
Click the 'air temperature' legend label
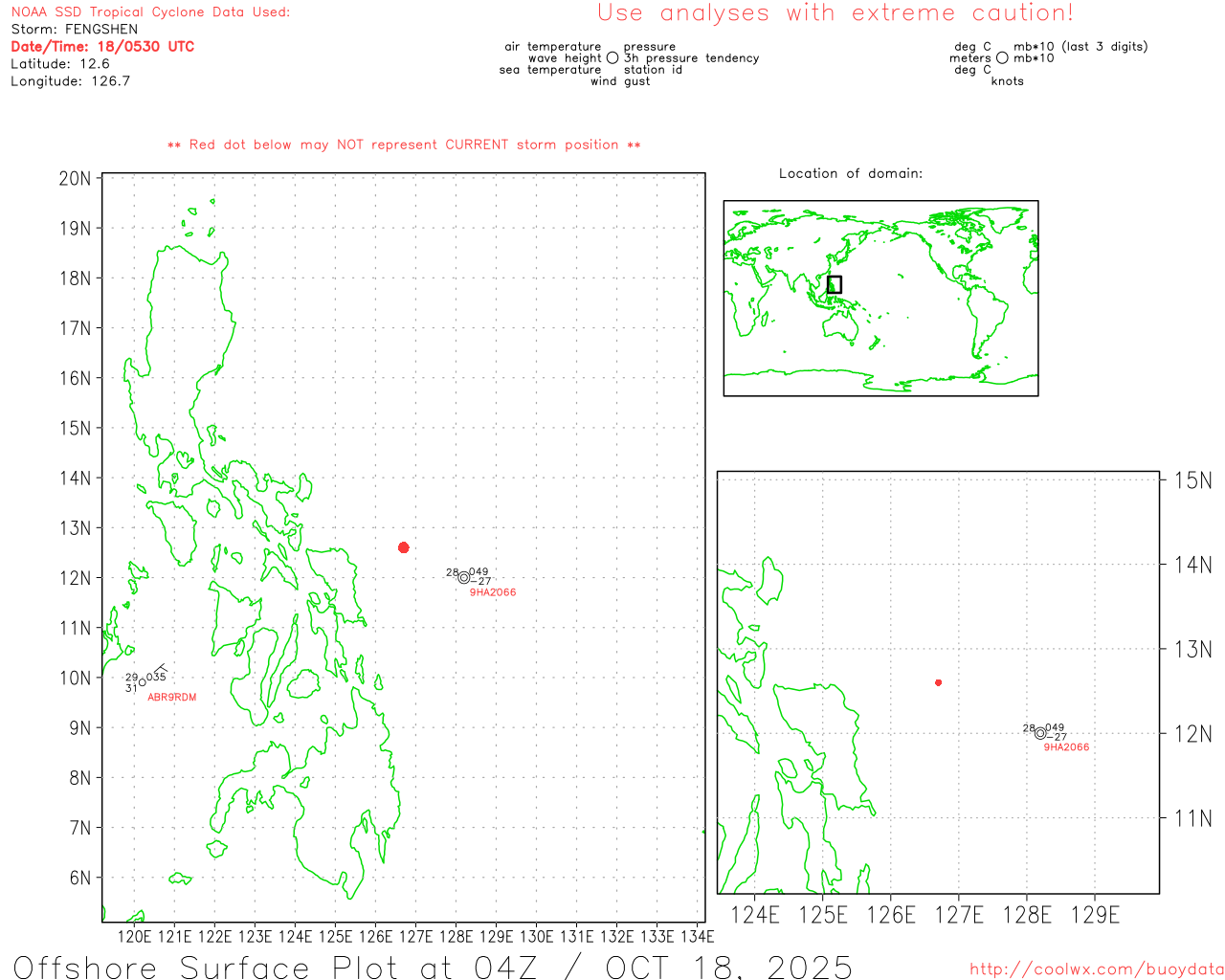(553, 47)
